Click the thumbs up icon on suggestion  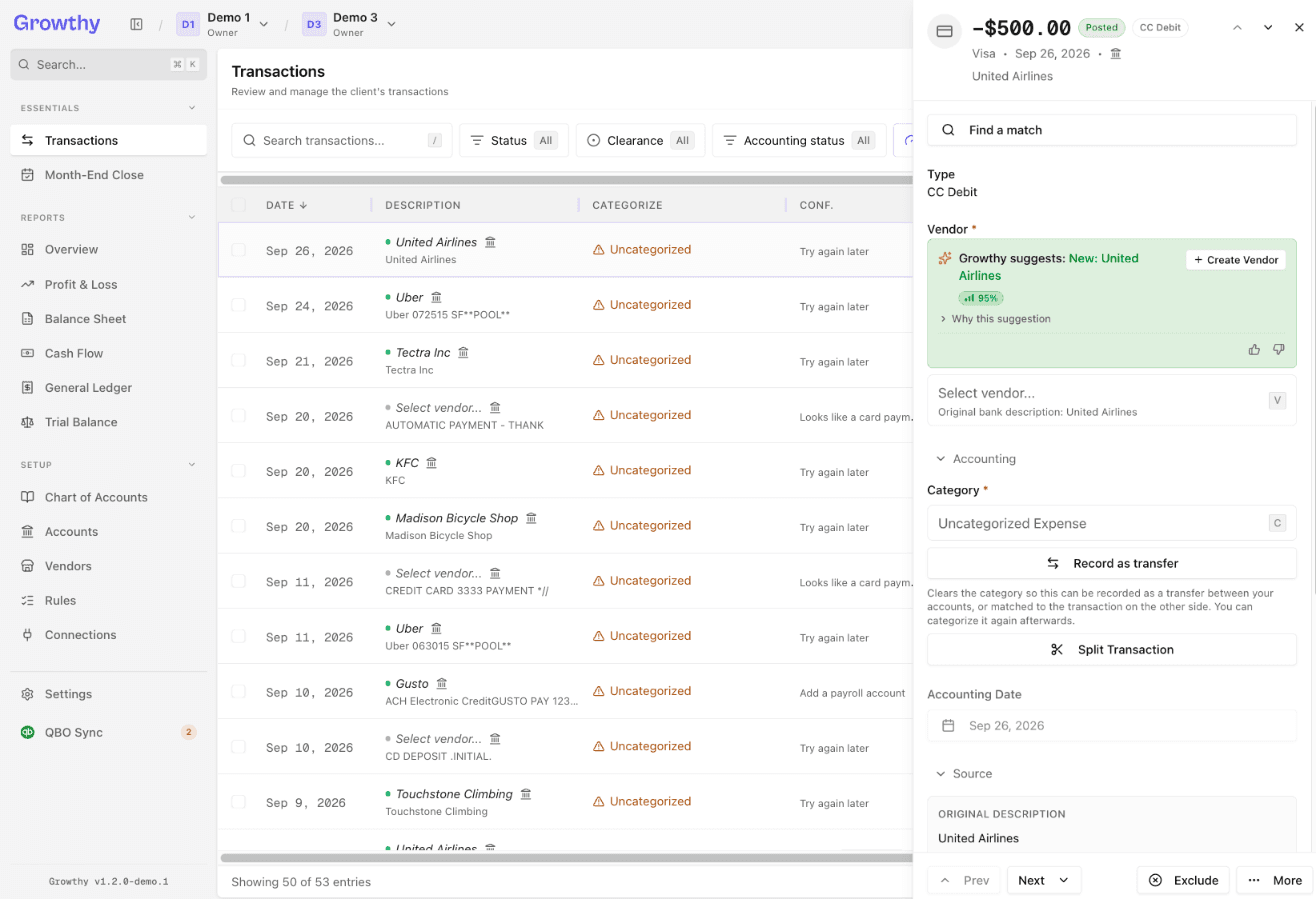(x=1254, y=349)
